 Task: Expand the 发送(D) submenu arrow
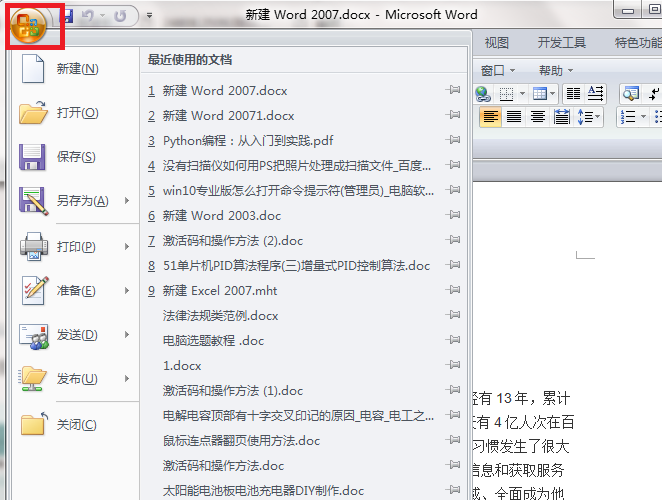click(127, 335)
